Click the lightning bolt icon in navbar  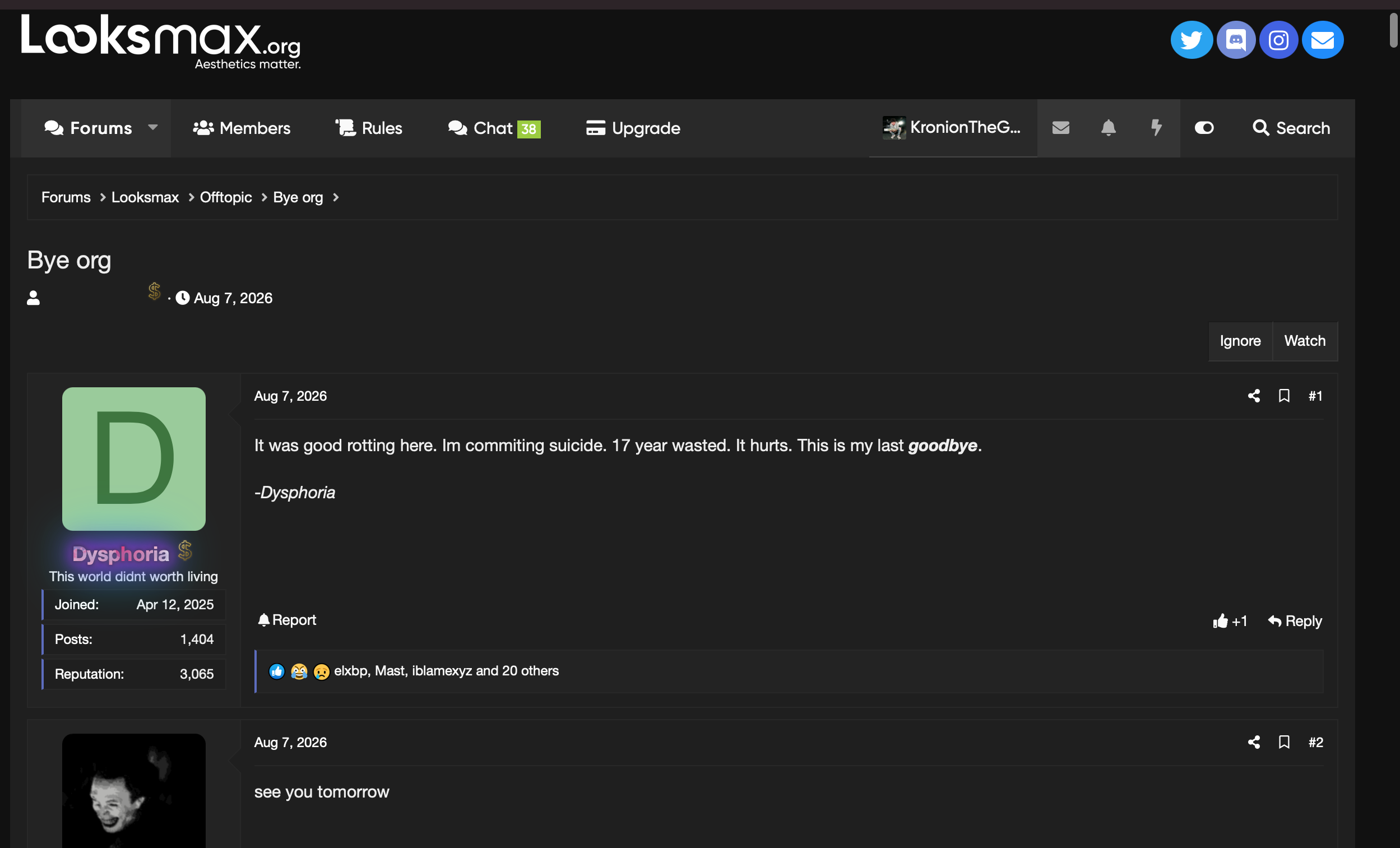1156,127
